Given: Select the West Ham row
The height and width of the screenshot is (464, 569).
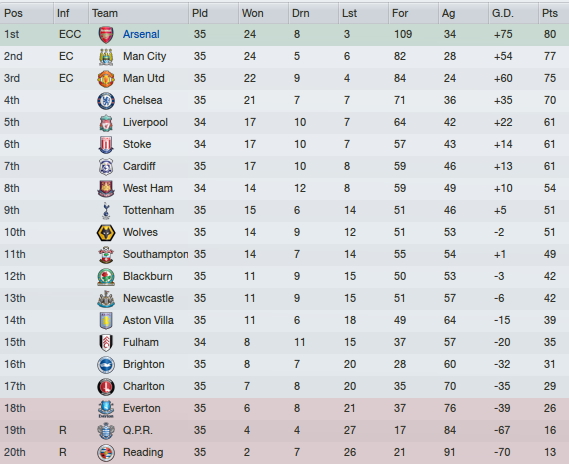Looking at the screenshot, I should (284, 189).
